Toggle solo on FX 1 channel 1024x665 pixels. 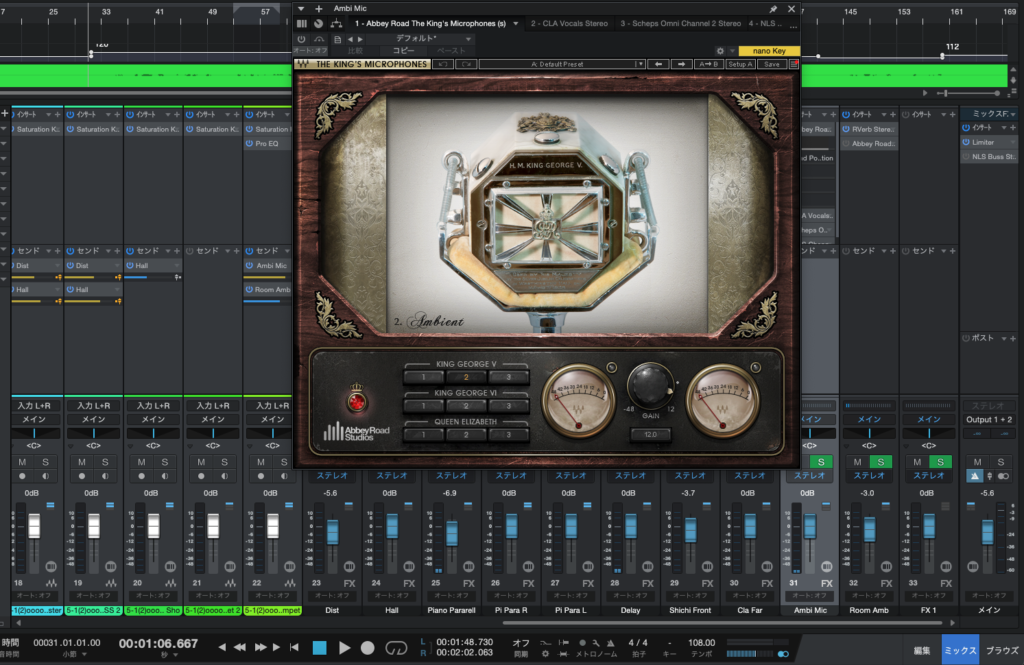[940, 462]
